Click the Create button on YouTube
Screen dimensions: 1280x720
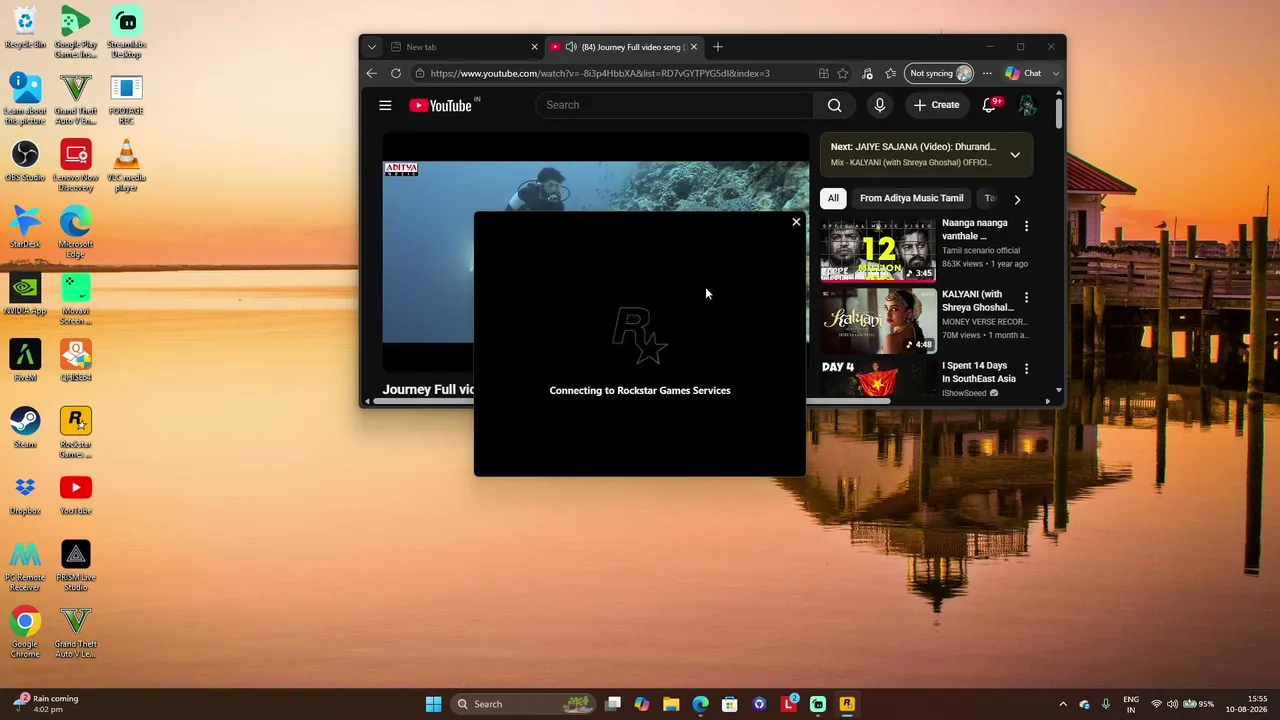(x=936, y=105)
